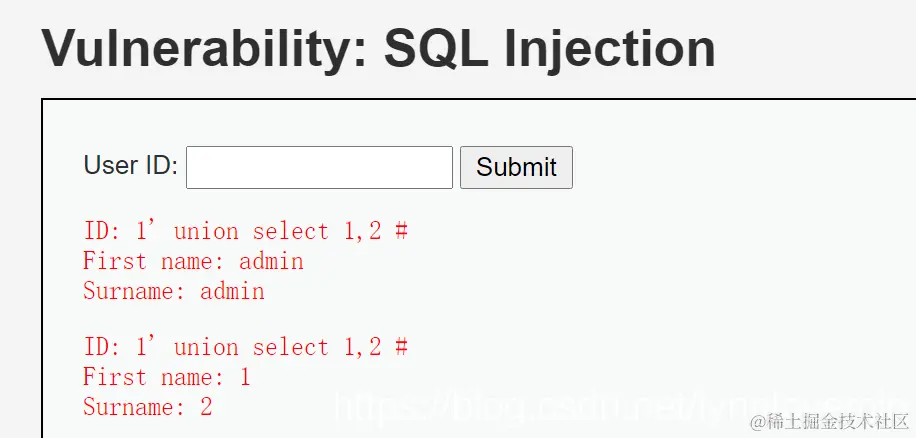Click the word "select" in the second result ID line
Viewport: 916px width, 438px height.
(x=290, y=347)
